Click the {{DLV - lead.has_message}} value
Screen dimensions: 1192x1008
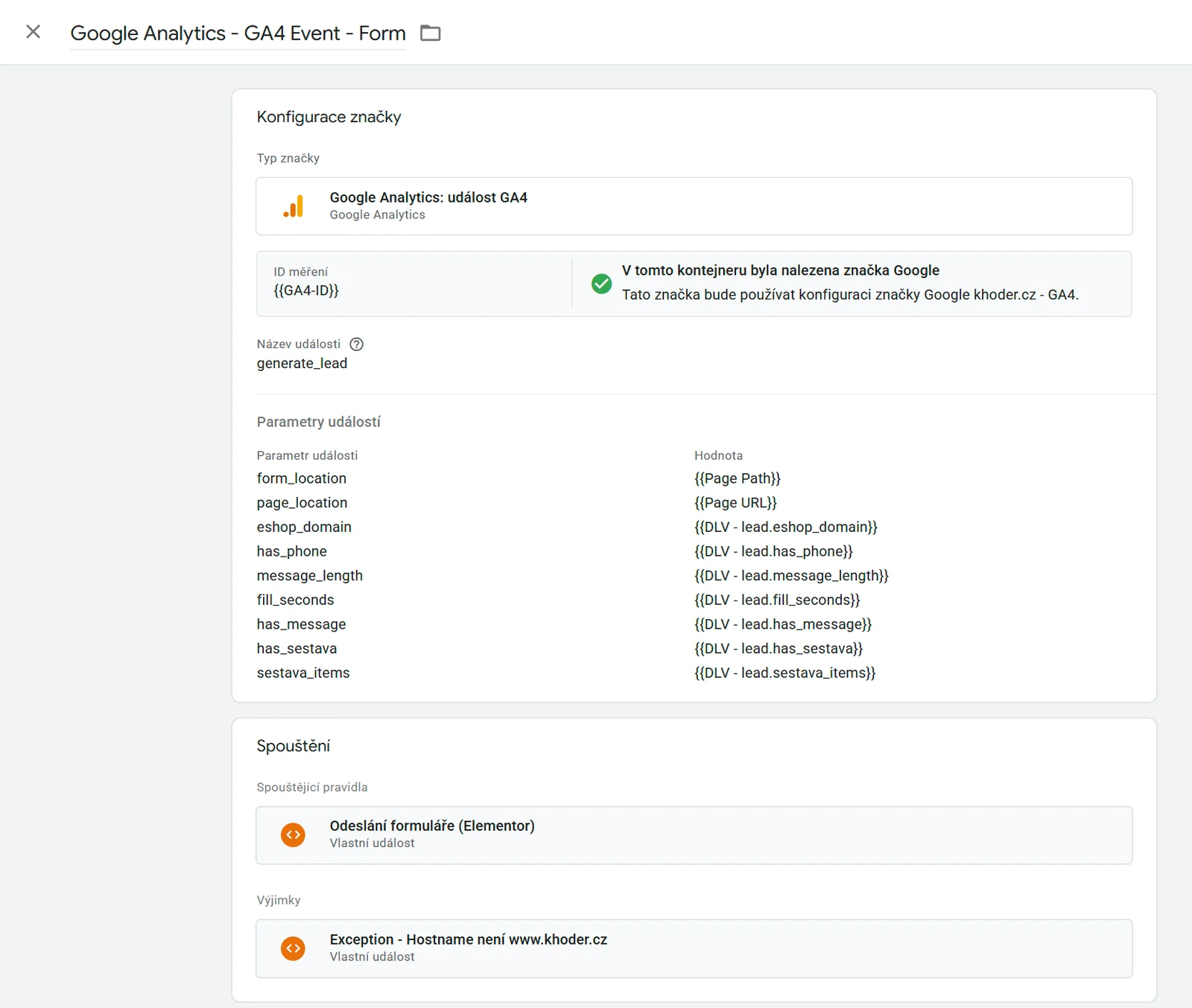point(783,624)
